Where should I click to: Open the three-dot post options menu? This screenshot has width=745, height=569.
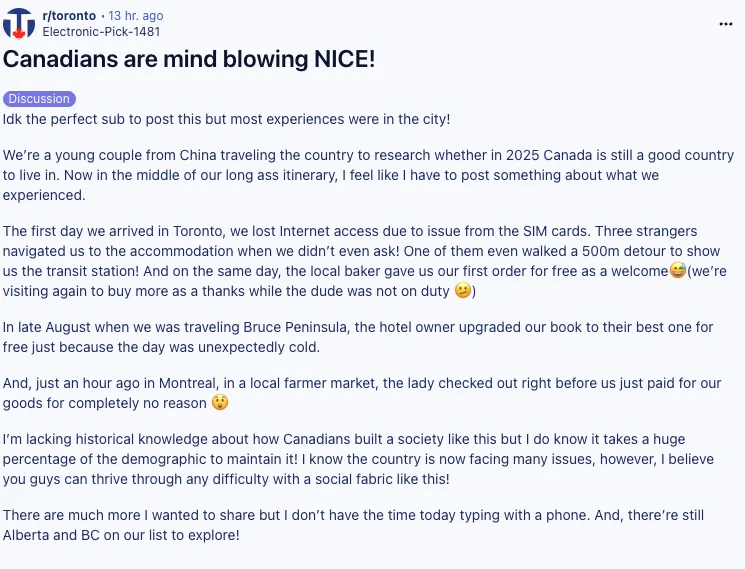click(726, 24)
